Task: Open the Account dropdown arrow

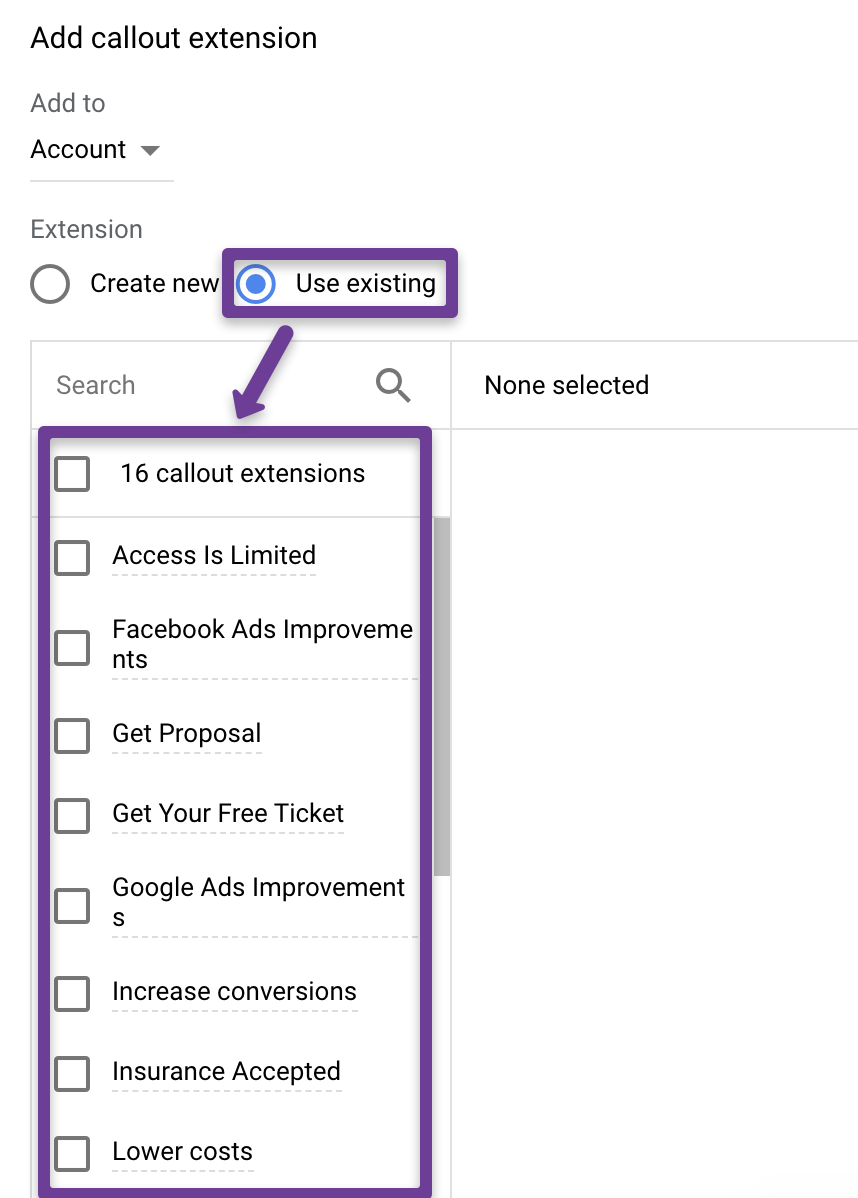Action: [x=151, y=151]
